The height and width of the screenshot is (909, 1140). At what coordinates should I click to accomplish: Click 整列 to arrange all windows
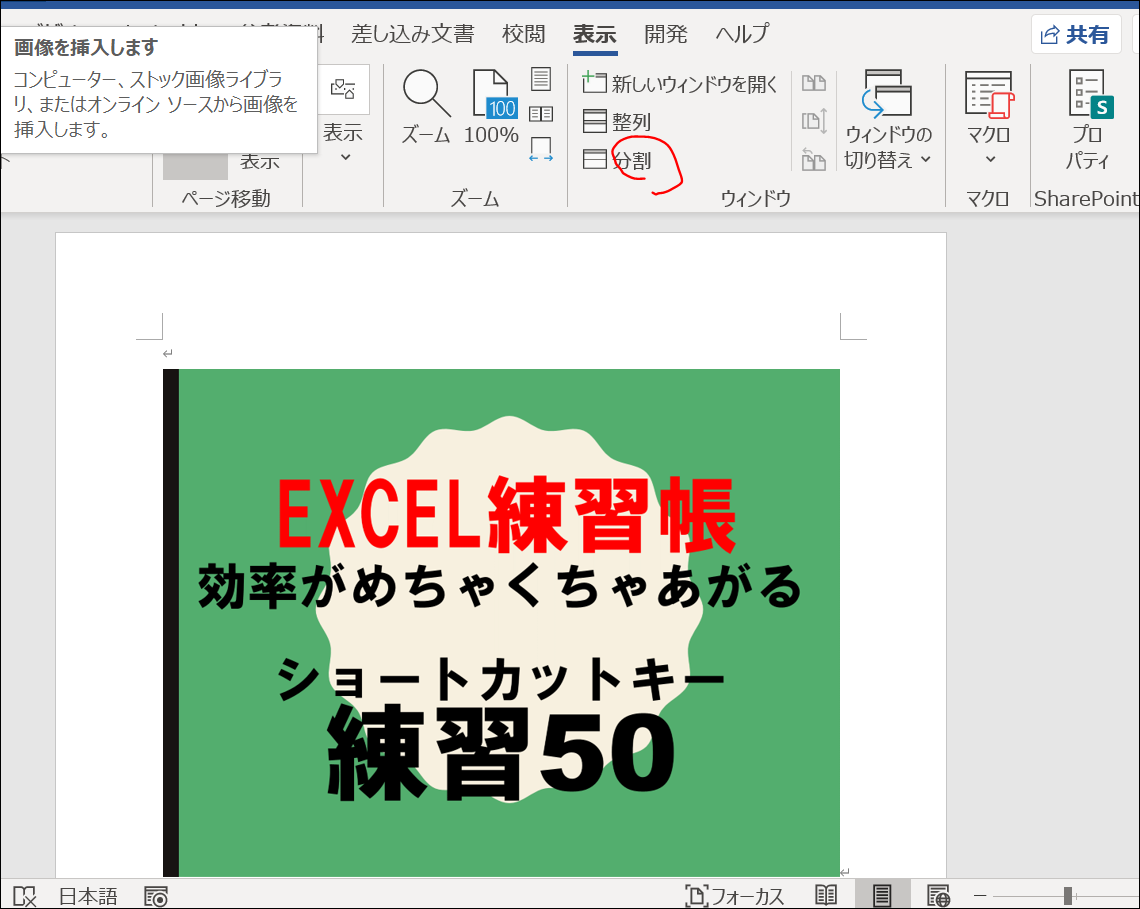617,121
